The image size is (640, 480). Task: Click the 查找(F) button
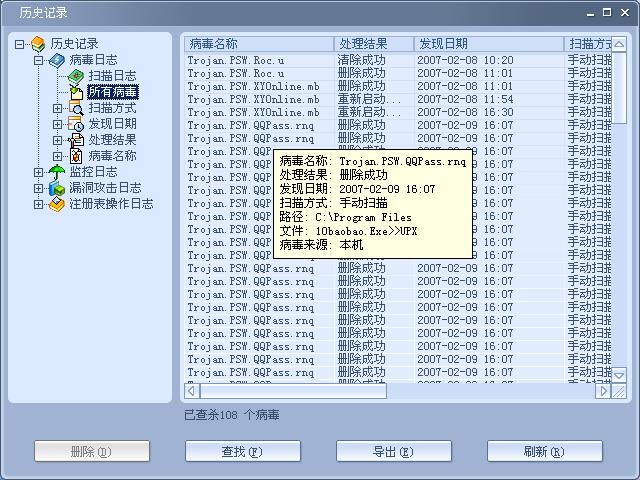(x=243, y=451)
